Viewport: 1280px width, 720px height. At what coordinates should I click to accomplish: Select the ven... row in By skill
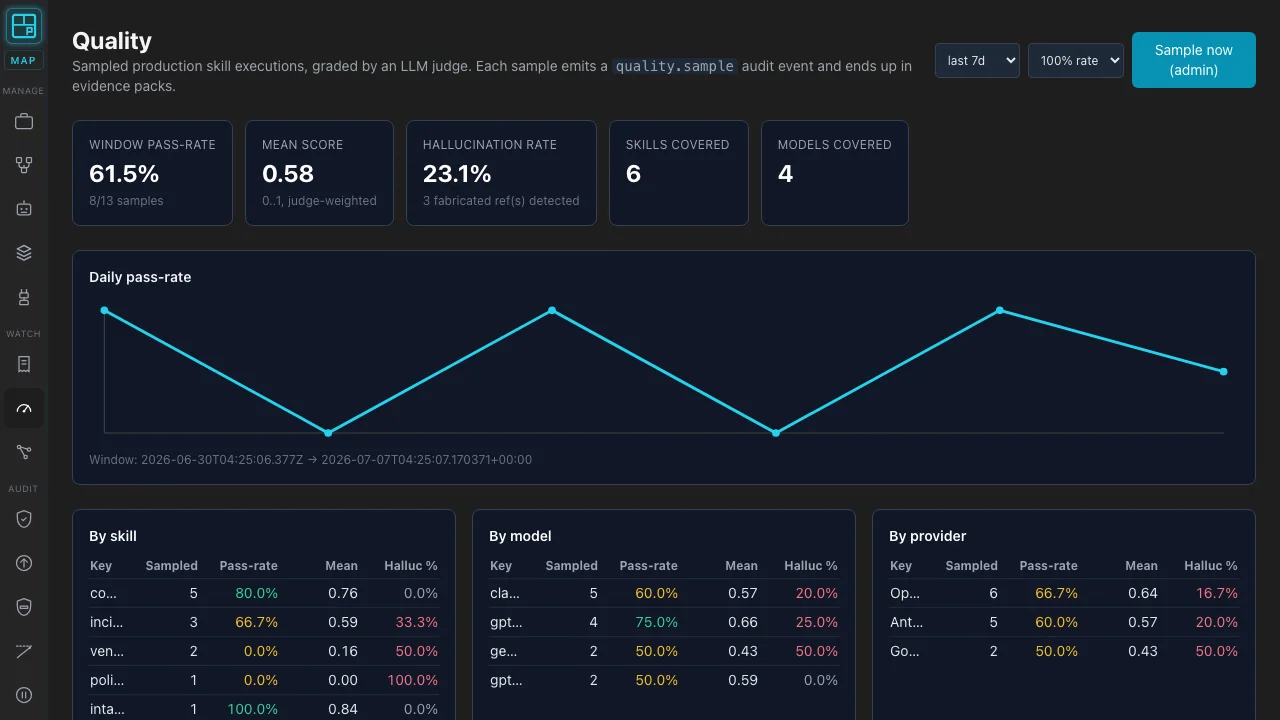click(x=264, y=651)
